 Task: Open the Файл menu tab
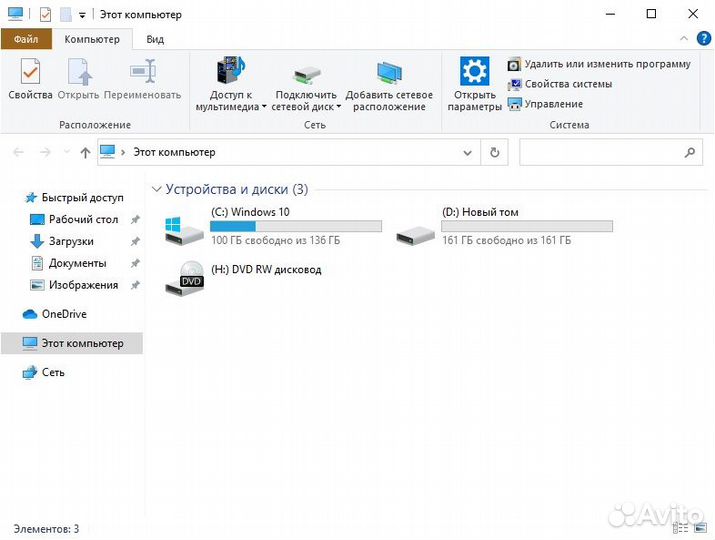[26, 39]
